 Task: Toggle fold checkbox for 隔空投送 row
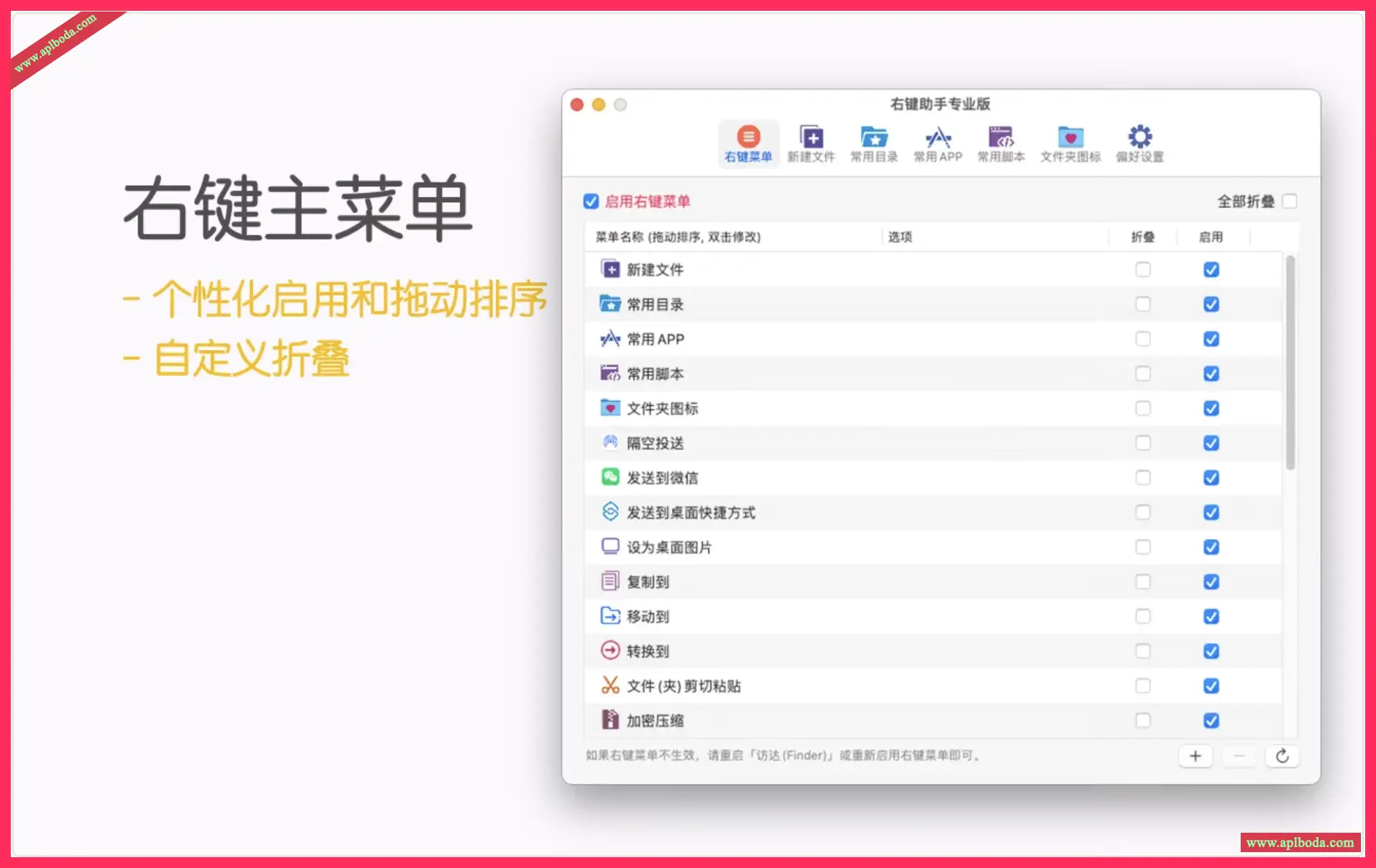coord(1143,443)
